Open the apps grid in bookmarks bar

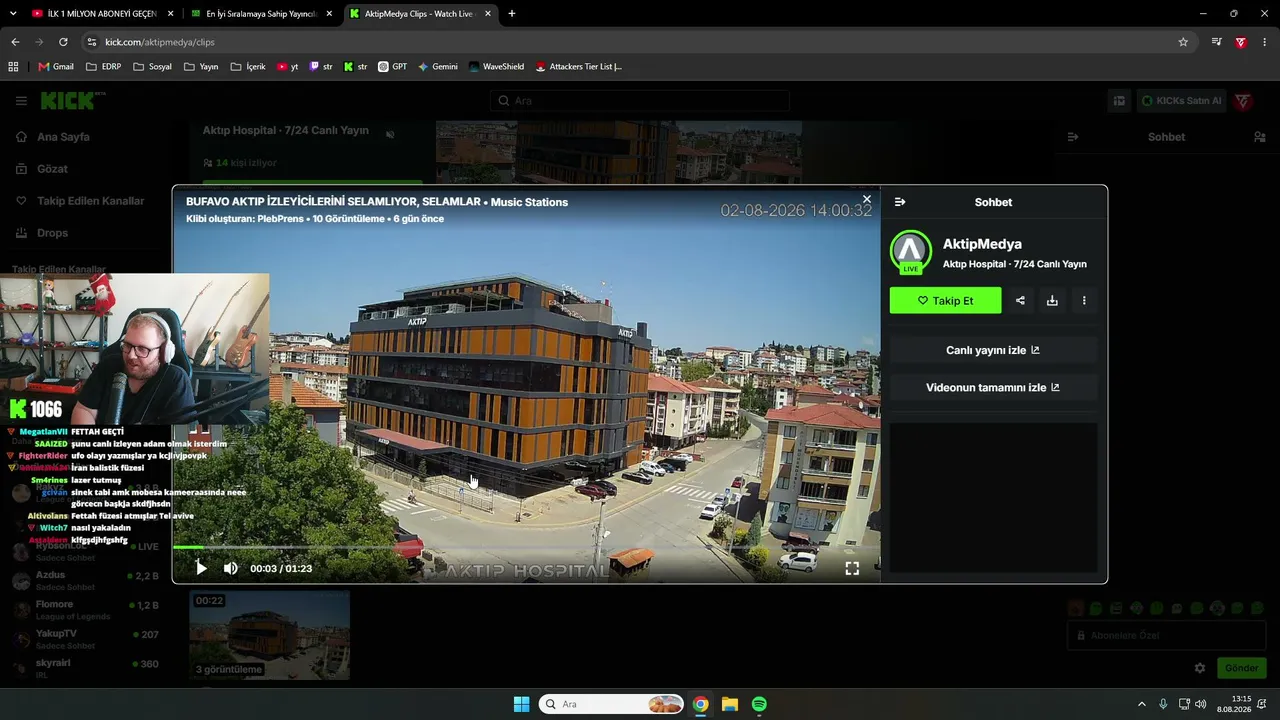13,67
